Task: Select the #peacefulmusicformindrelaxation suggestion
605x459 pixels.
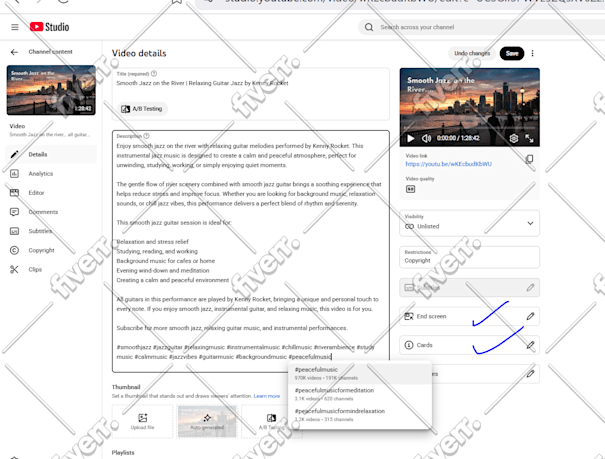Action: (x=360, y=415)
